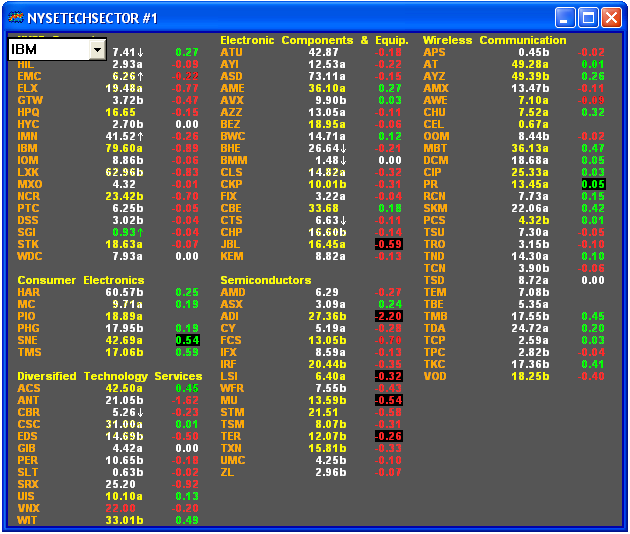Viewport: 630px width, 534px height.
Task: Select the KEM ticker symbol
Action: [x=232, y=256]
